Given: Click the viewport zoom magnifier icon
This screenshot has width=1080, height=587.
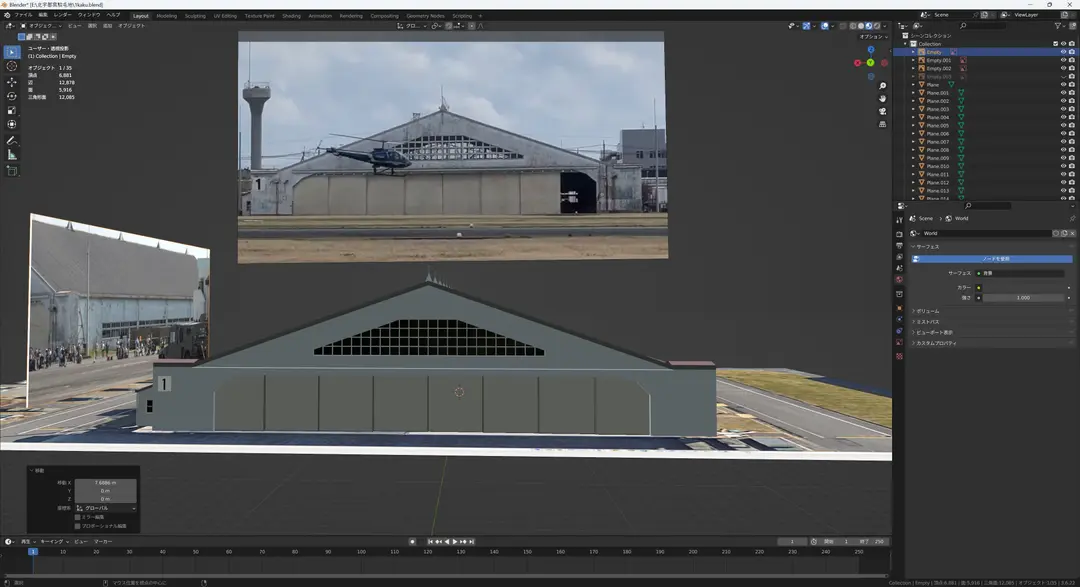Looking at the screenshot, I should [x=882, y=86].
